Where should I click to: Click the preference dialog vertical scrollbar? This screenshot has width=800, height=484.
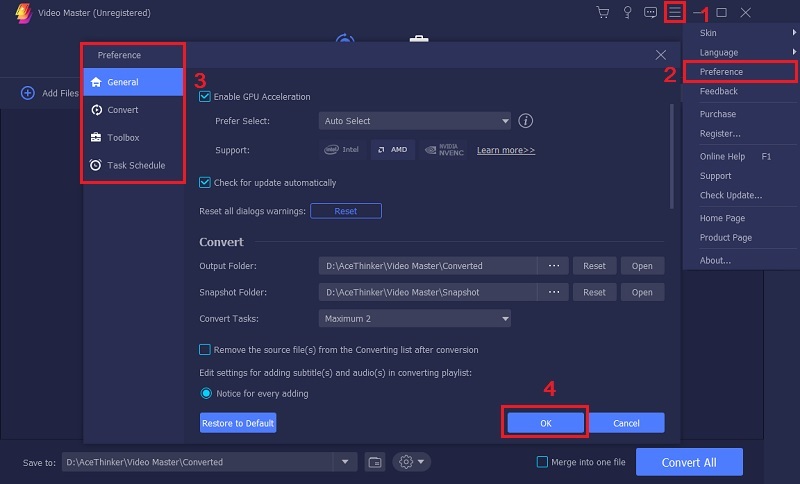point(671,157)
